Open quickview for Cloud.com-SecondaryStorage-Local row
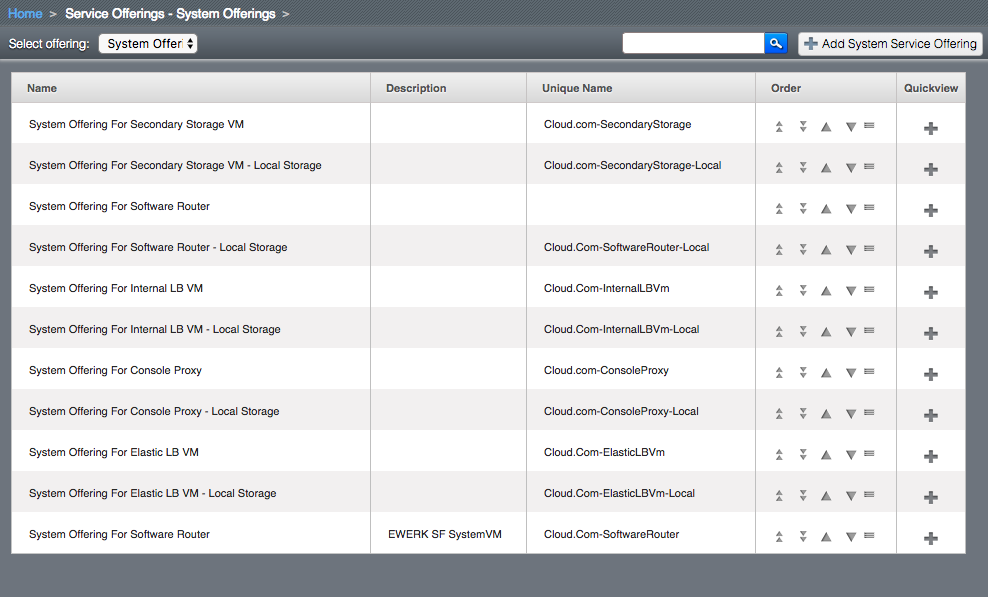Viewport: 988px width, 597px height. tap(931, 169)
